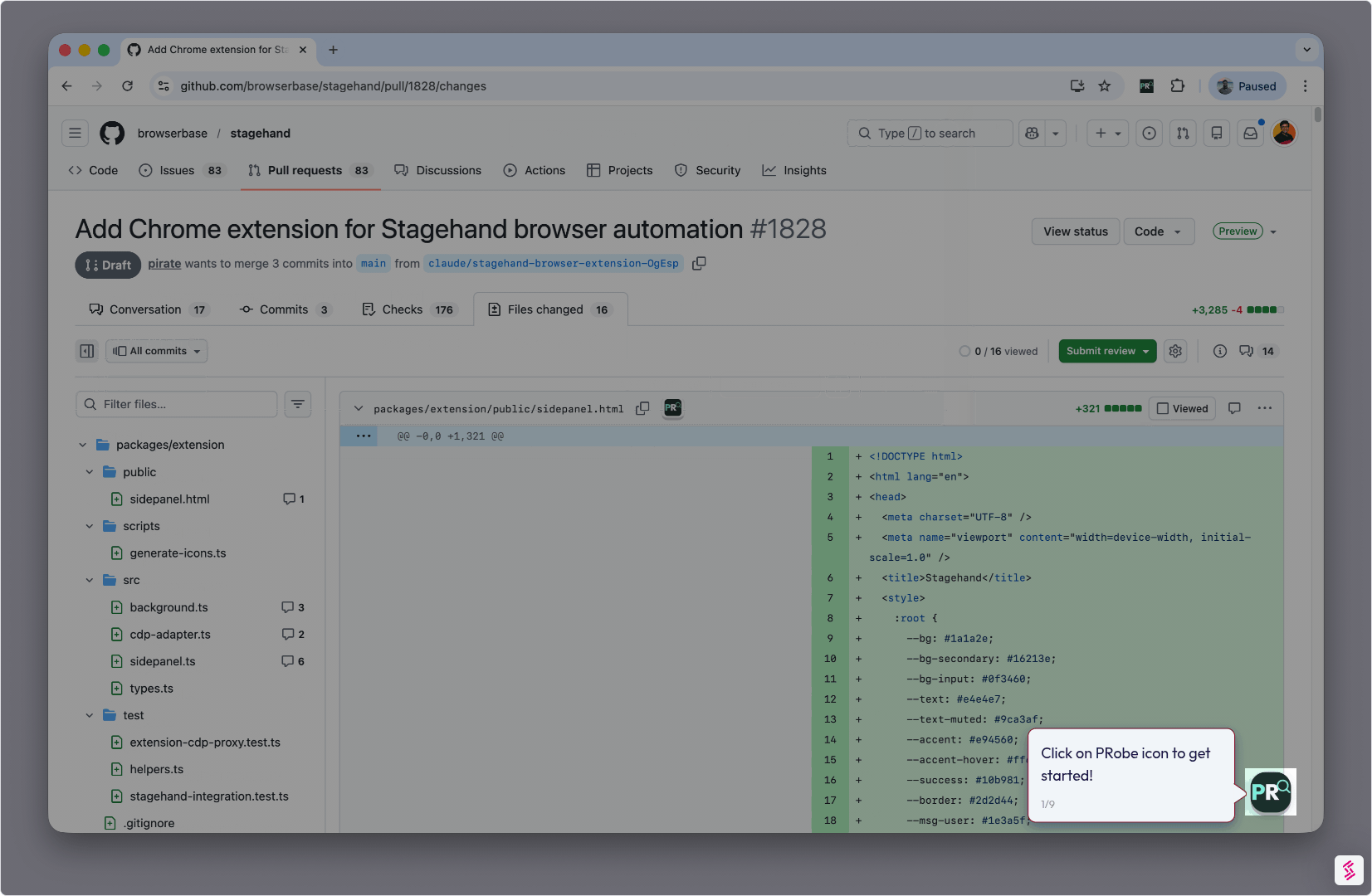Open the info icon next to comments count

[x=1220, y=351]
